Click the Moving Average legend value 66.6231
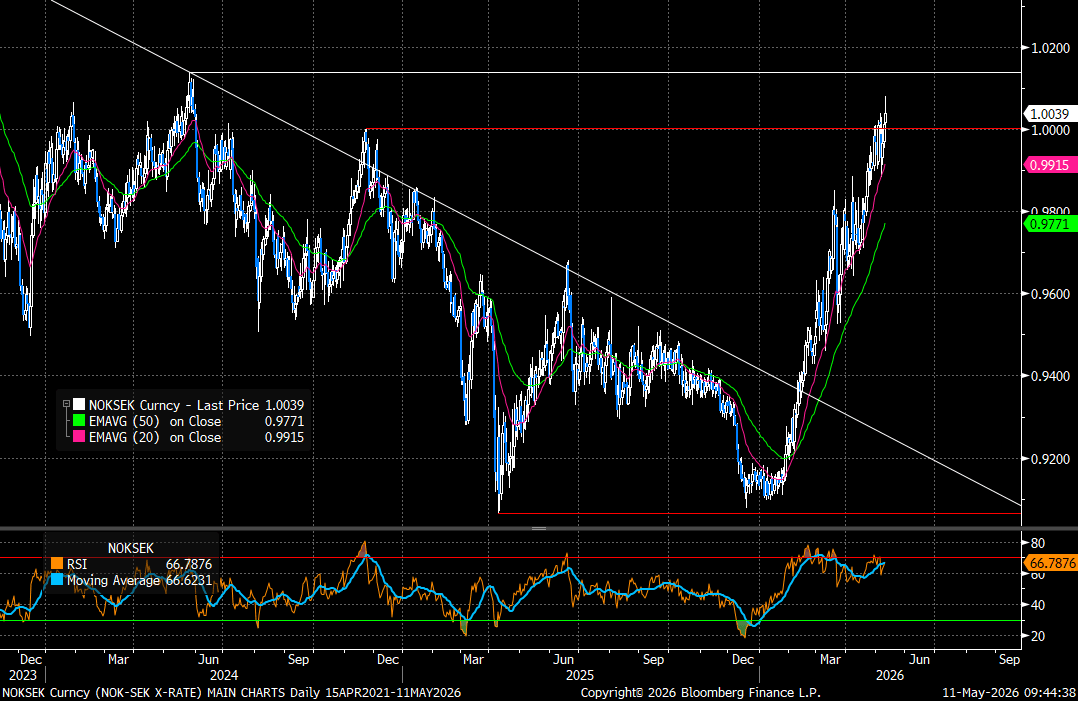The width and height of the screenshot is (1078, 701). coord(189,580)
